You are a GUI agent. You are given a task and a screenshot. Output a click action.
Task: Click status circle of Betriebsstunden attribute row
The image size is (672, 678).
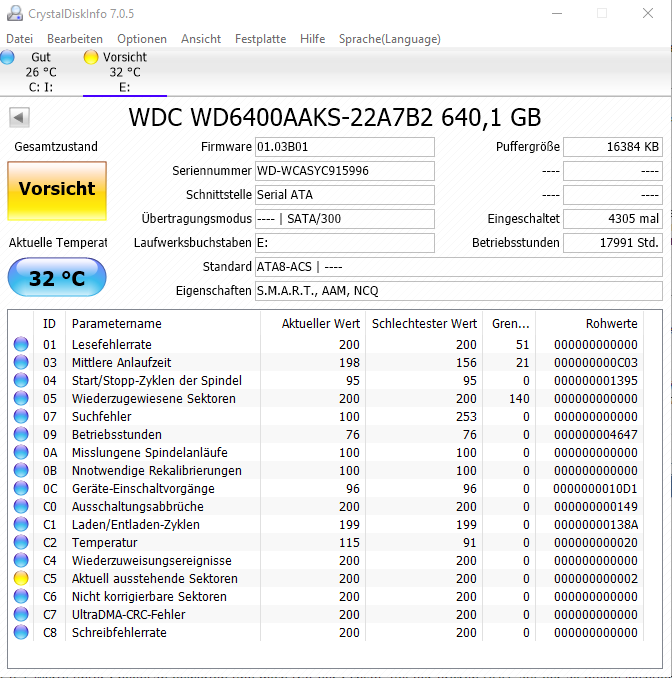(21, 434)
